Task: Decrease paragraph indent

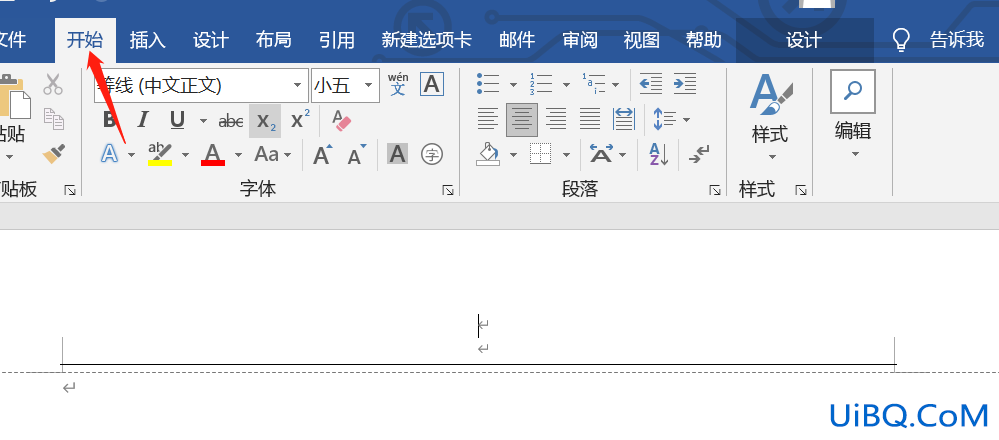Action: (x=650, y=83)
